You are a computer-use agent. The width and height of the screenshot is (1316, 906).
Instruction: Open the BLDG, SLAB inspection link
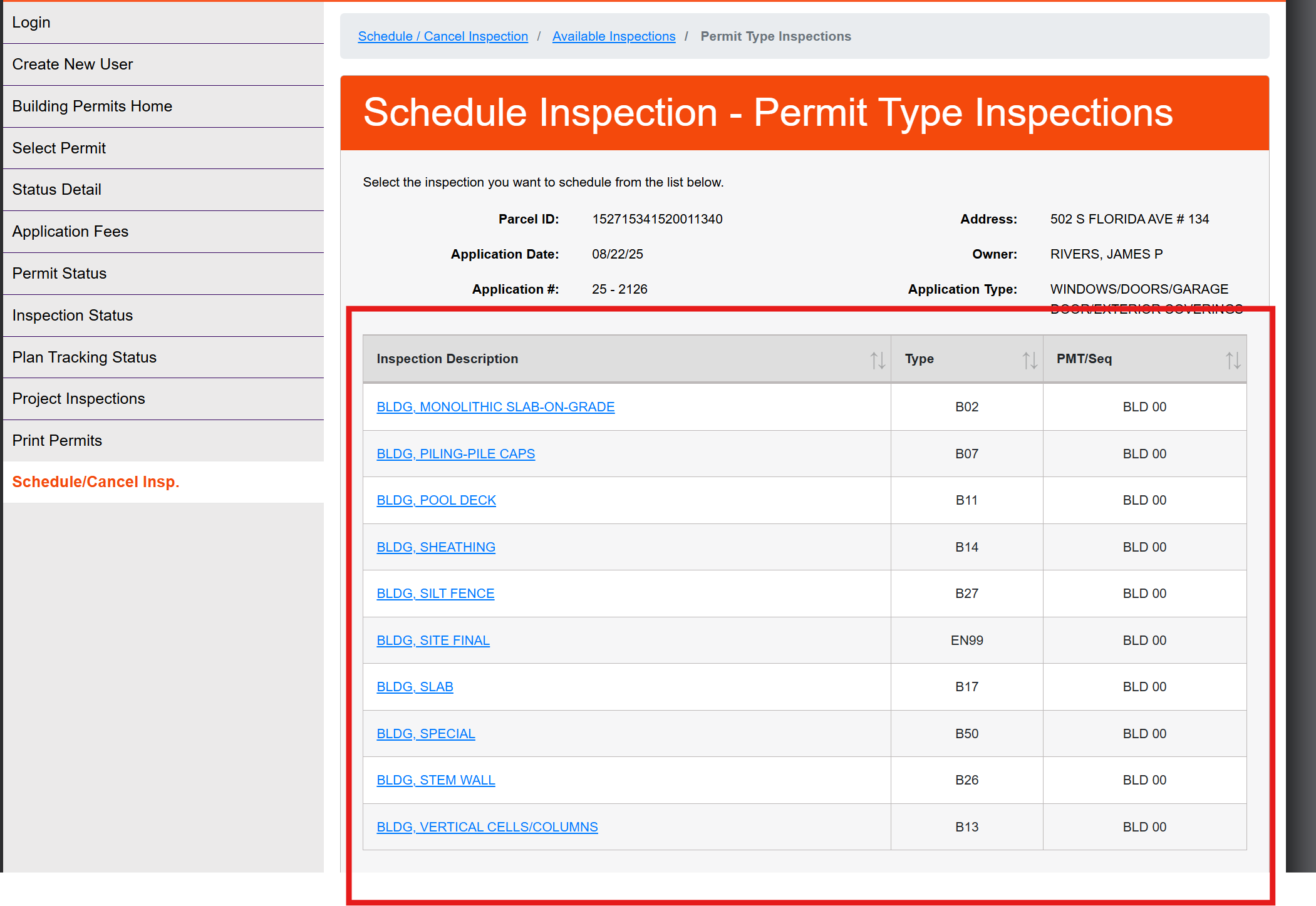click(415, 686)
